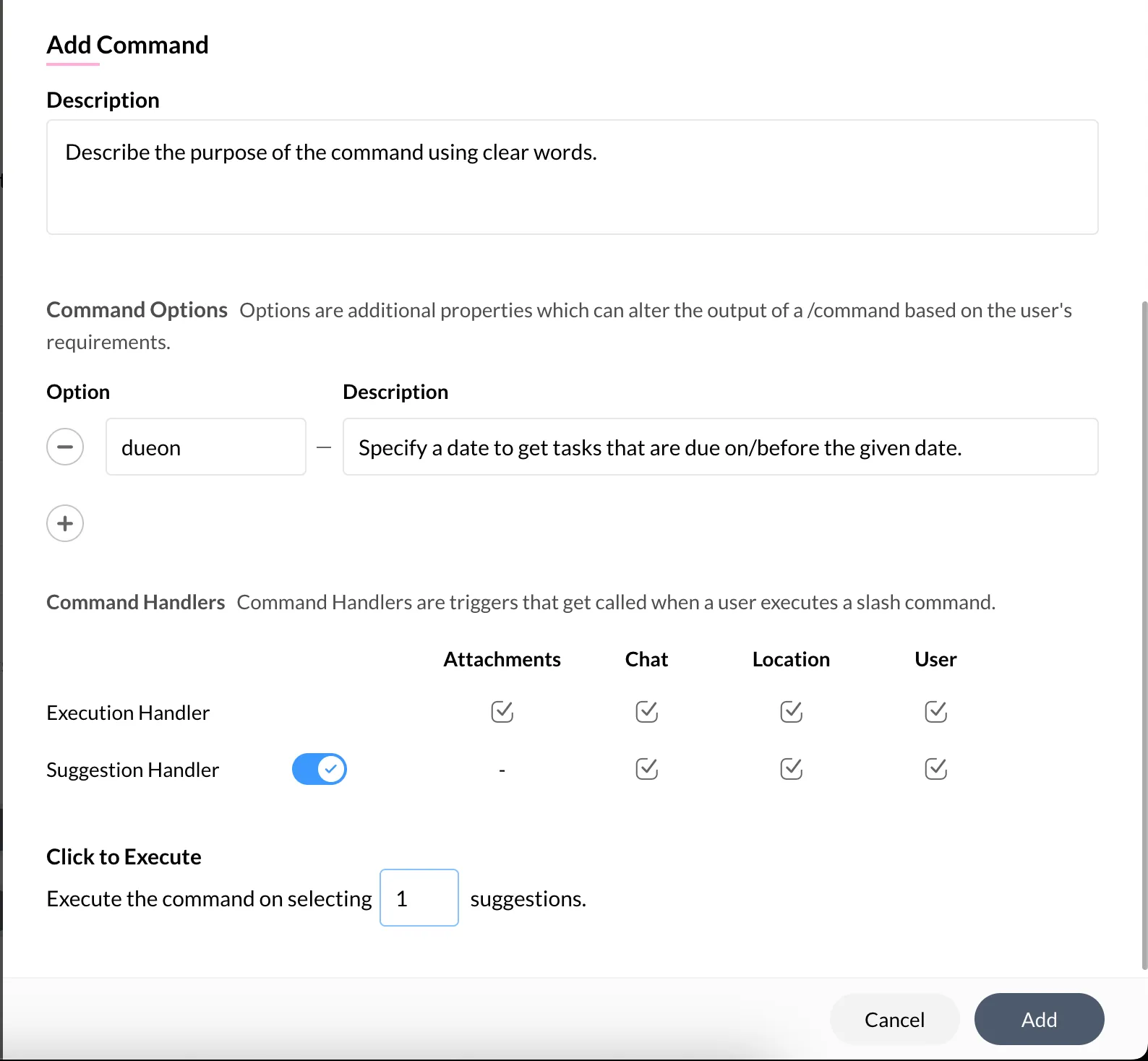Check Execution Handler Location box
This screenshot has width=1148, height=1061.
pyautogui.click(x=791, y=712)
